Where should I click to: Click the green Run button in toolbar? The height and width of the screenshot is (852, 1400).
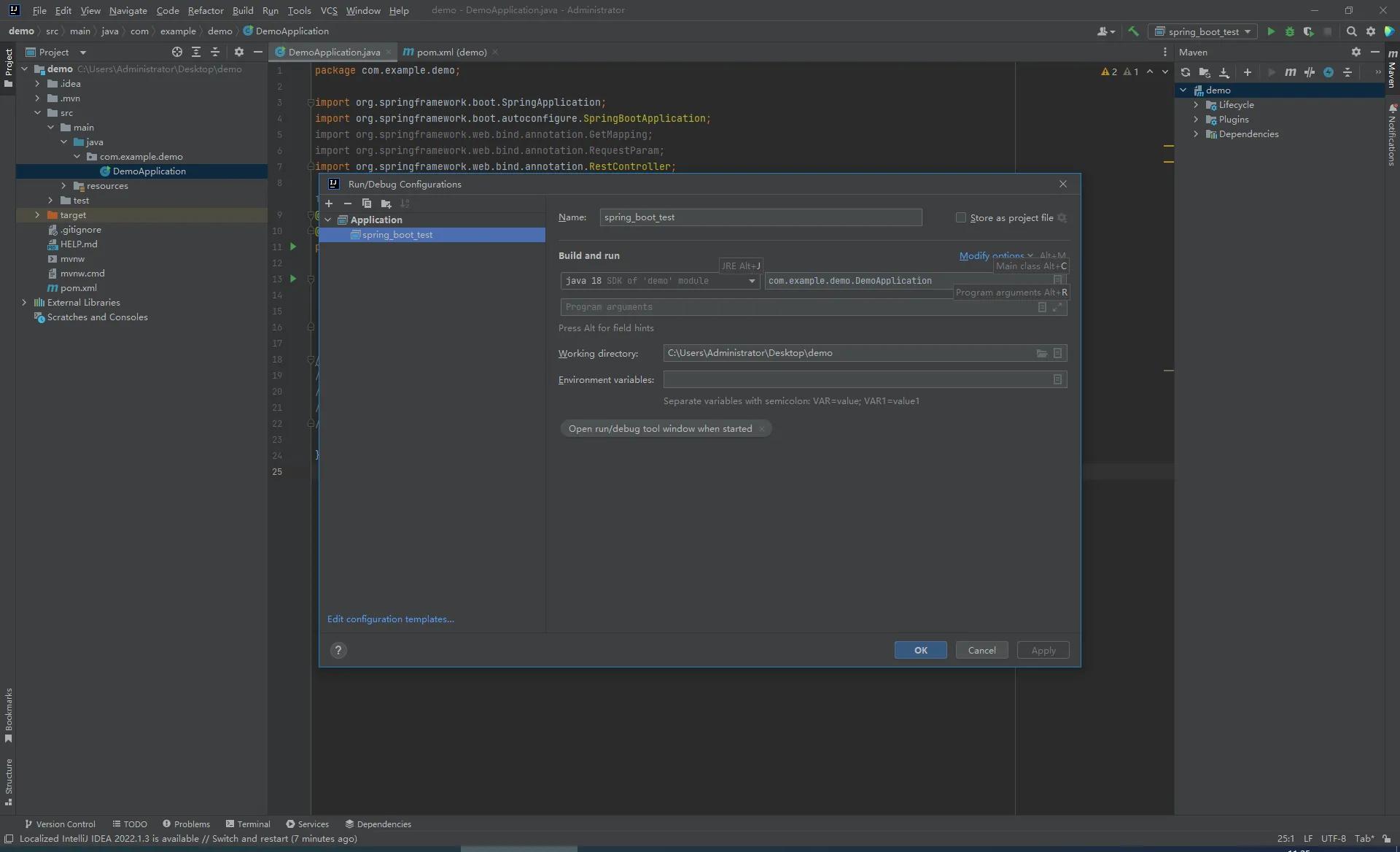1271,31
